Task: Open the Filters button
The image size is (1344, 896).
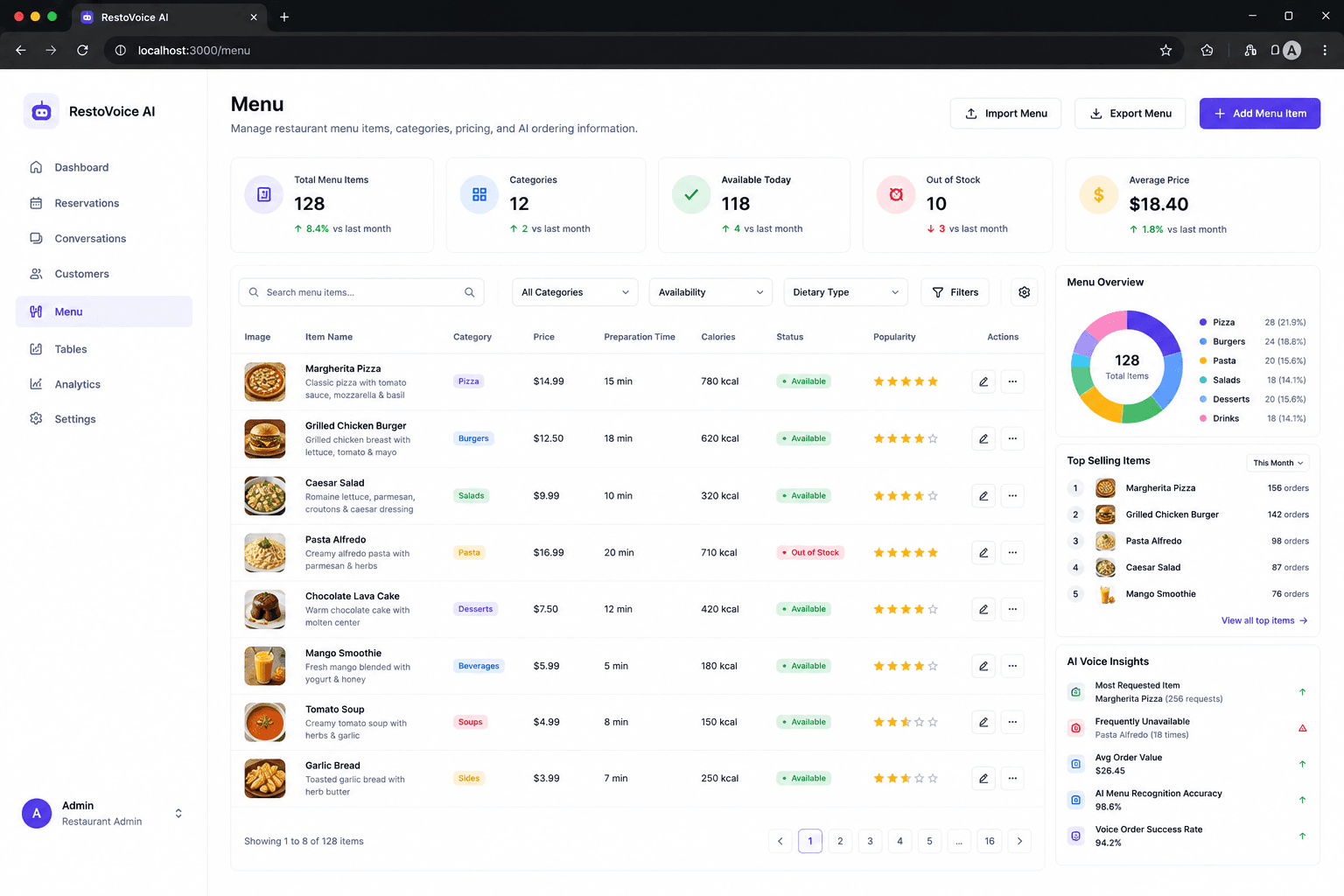Action: [955, 292]
